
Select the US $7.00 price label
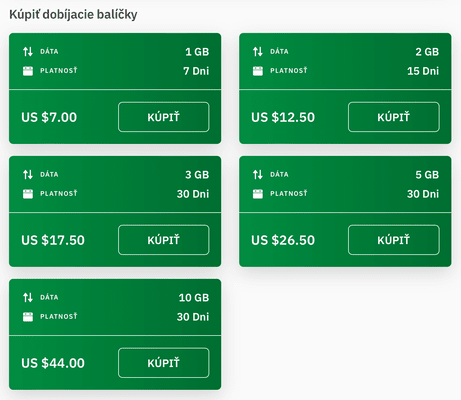(49, 117)
